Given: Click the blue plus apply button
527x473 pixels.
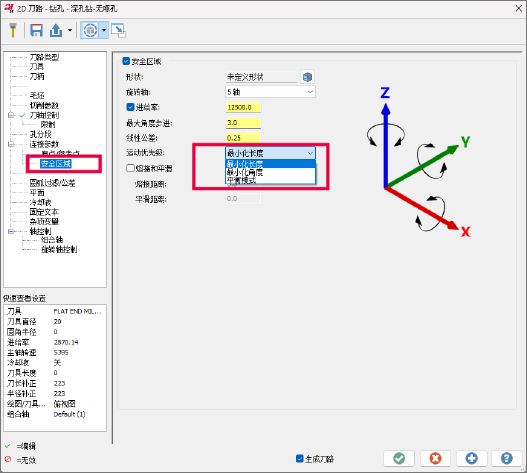Looking at the screenshot, I should tap(472, 458).
